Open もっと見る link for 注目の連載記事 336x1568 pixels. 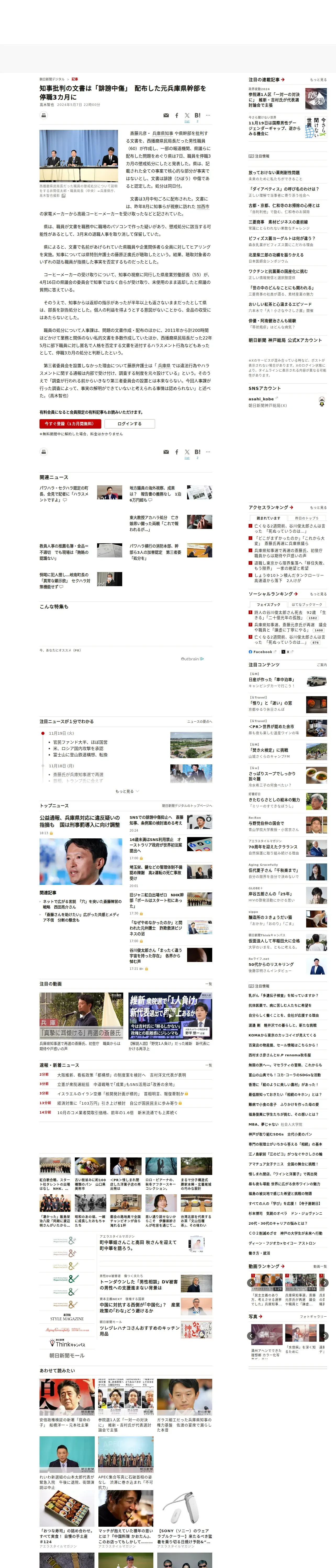tap(318, 80)
